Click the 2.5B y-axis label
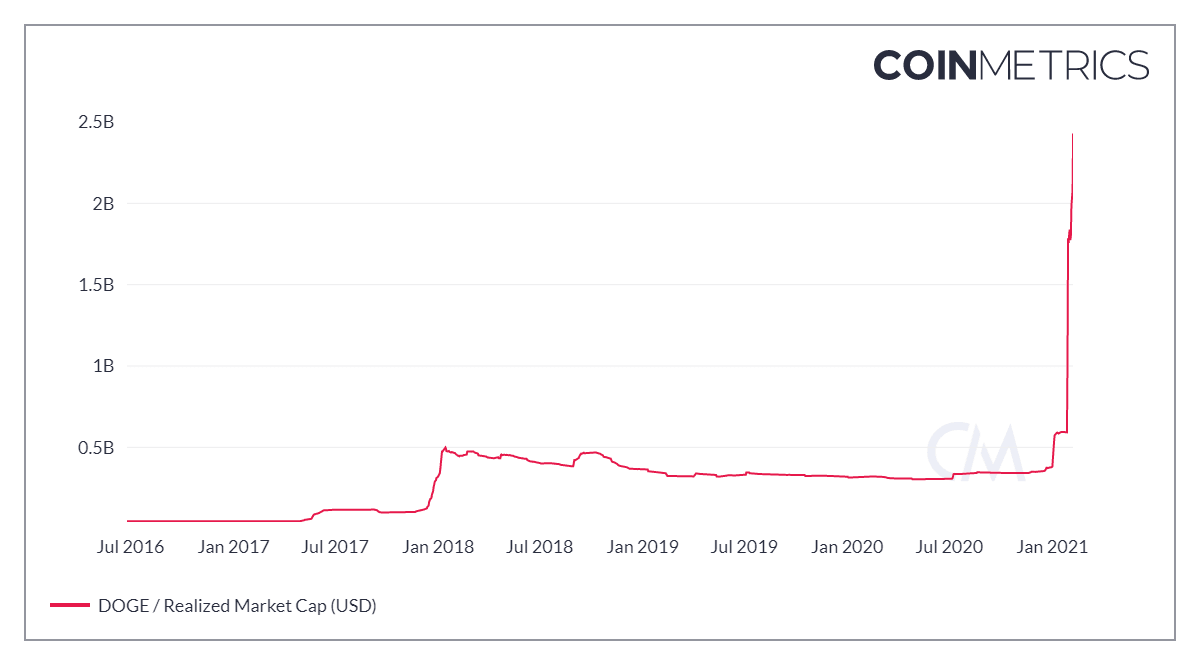Viewport: 1200px width, 665px height. click(96, 122)
